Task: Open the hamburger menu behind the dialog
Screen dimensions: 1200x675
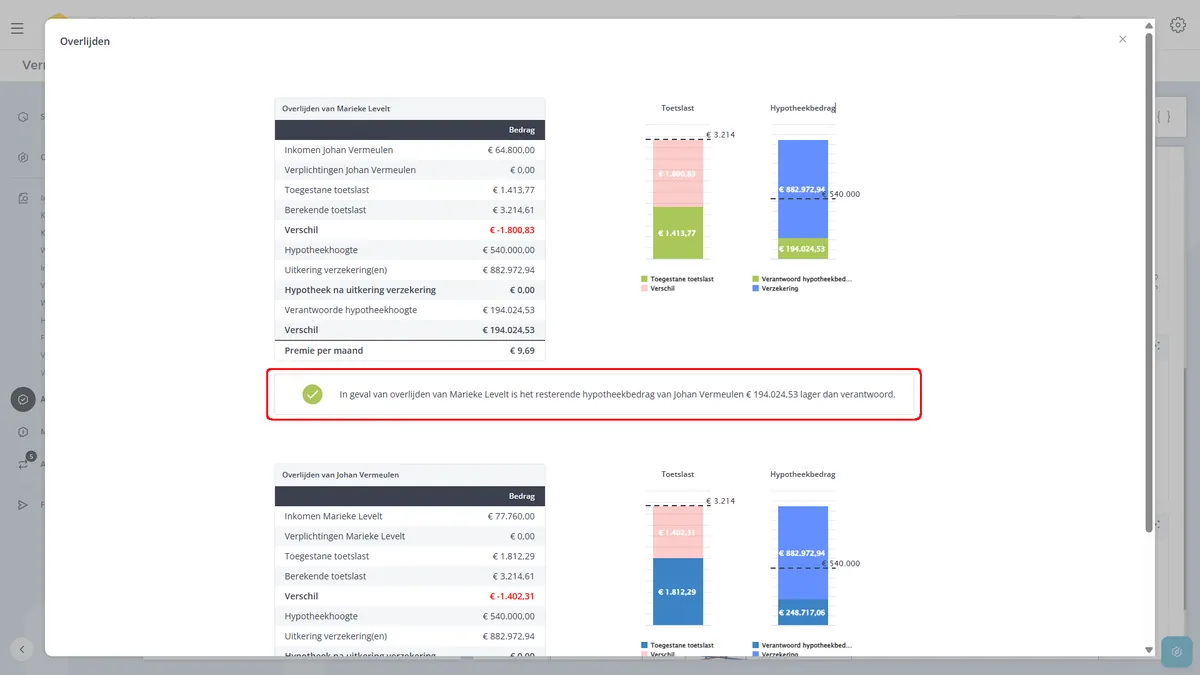Action: point(17,28)
